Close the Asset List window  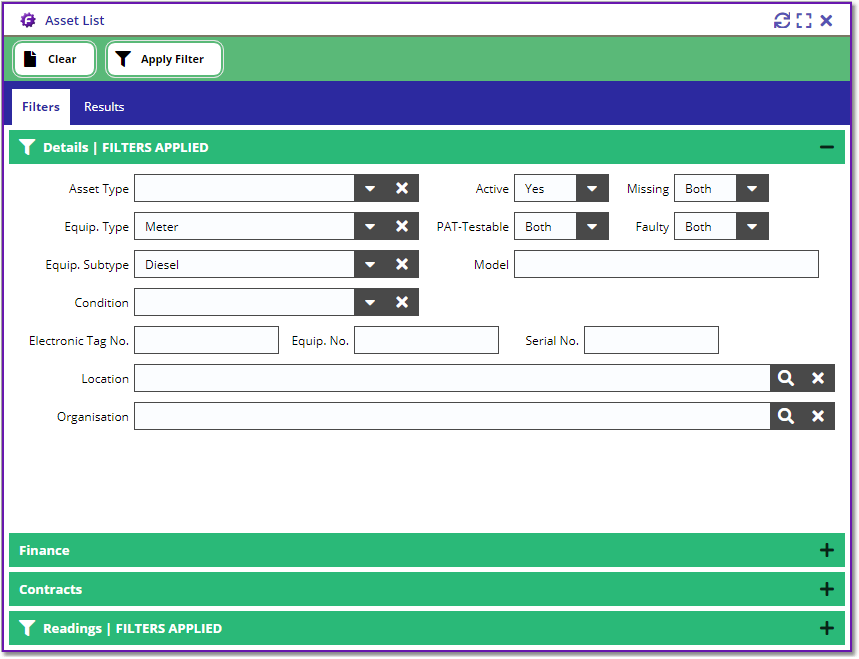coord(826,21)
